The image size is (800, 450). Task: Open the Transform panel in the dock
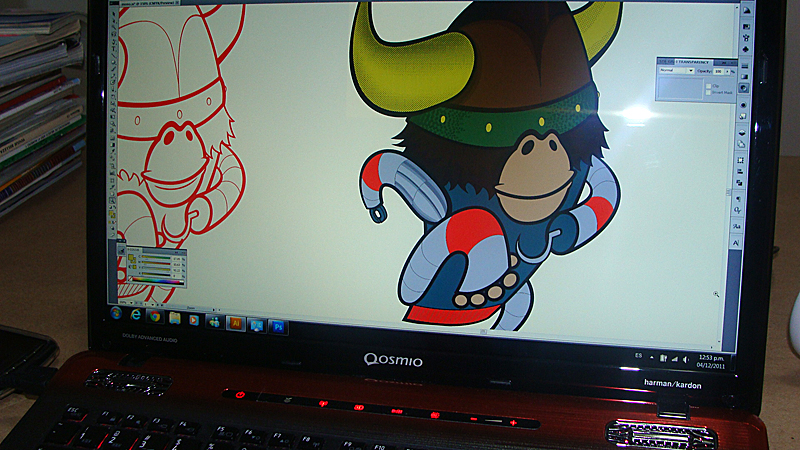(x=741, y=160)
